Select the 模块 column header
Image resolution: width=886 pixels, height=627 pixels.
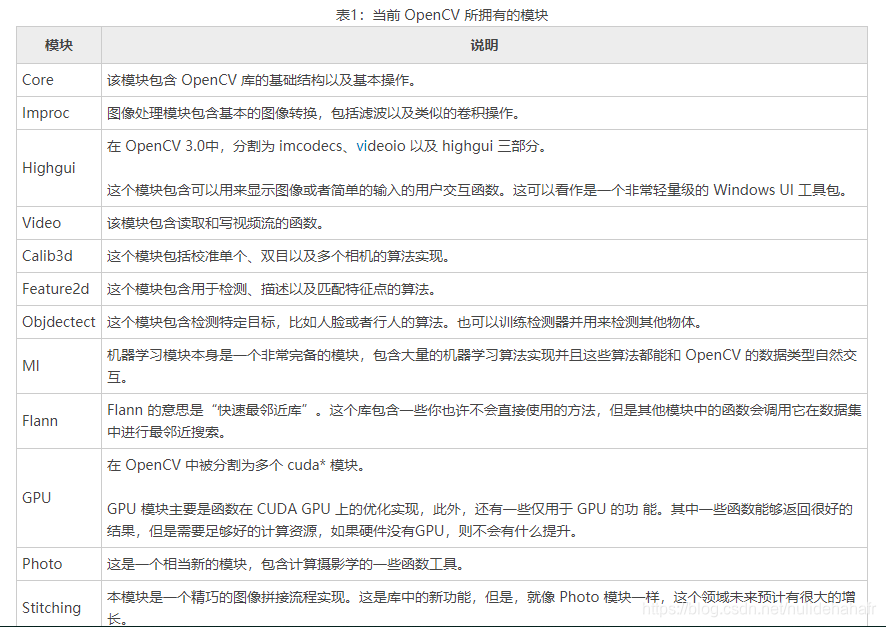[x=59, y=45]
